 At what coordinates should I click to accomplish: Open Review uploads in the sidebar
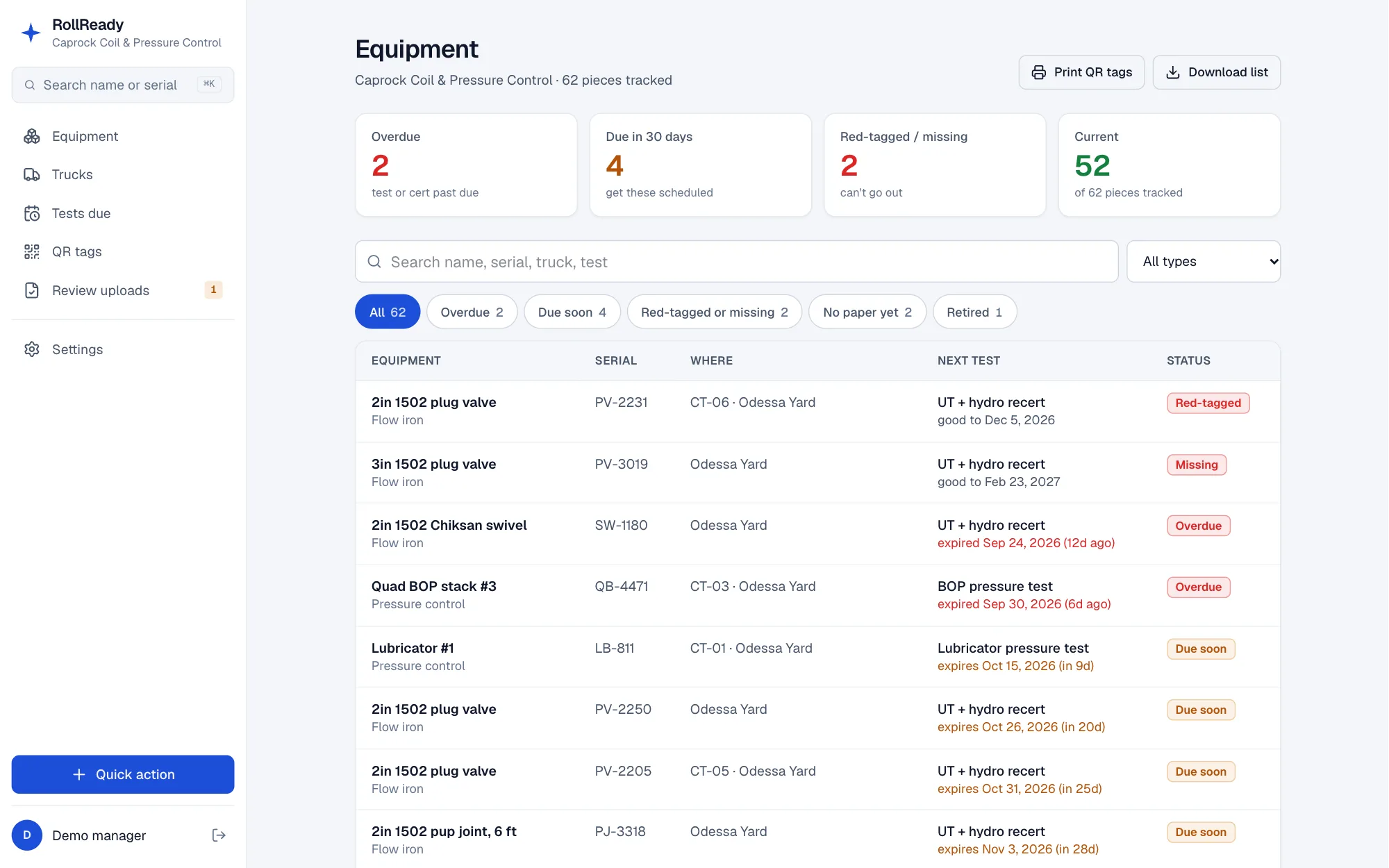pyautogui.click(x=123, y=290)
